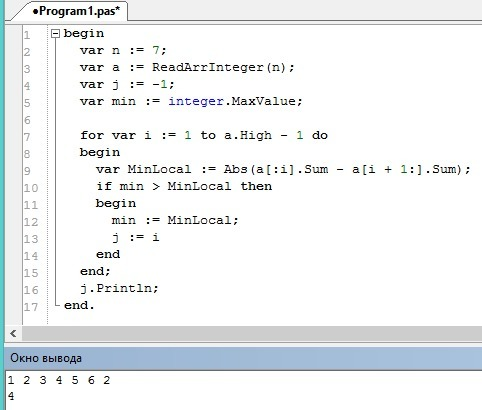Click the output result '4'
Viewport: 482px width, 410px height.
[x=11, y=396]
